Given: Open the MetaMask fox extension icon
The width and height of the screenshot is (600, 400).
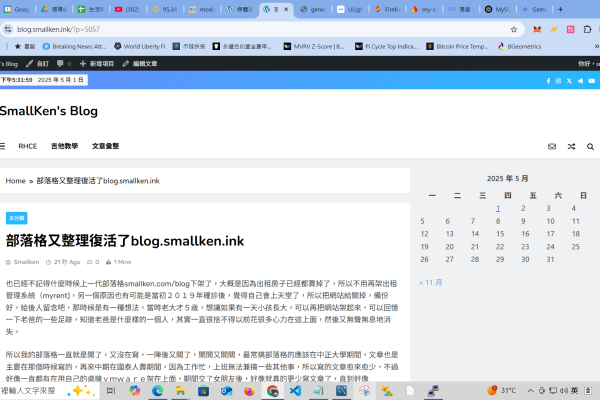Looking at the screenshot, I should pyautogui.click(x=536, y=30).
